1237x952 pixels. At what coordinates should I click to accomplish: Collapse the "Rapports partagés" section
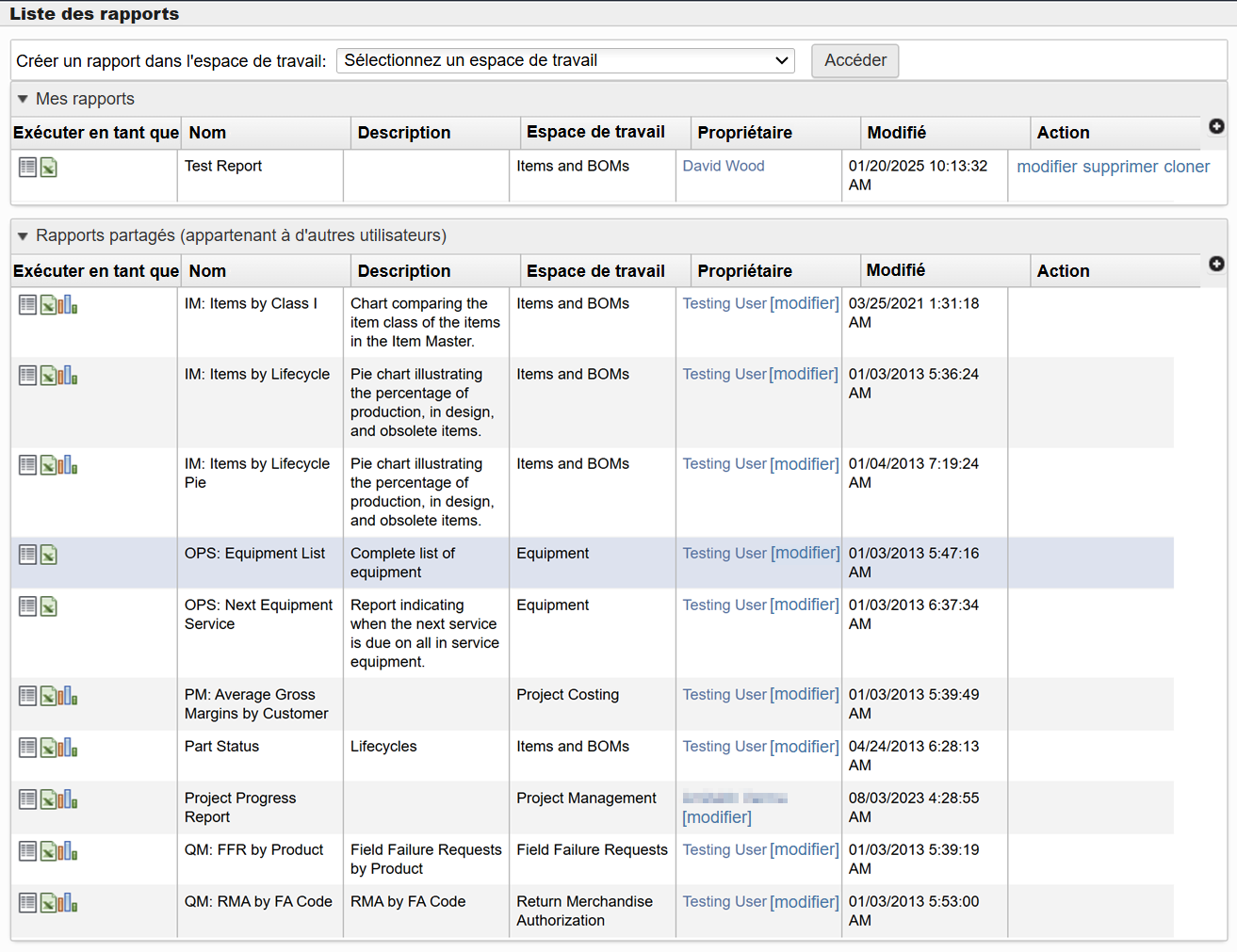pos(24,235)
